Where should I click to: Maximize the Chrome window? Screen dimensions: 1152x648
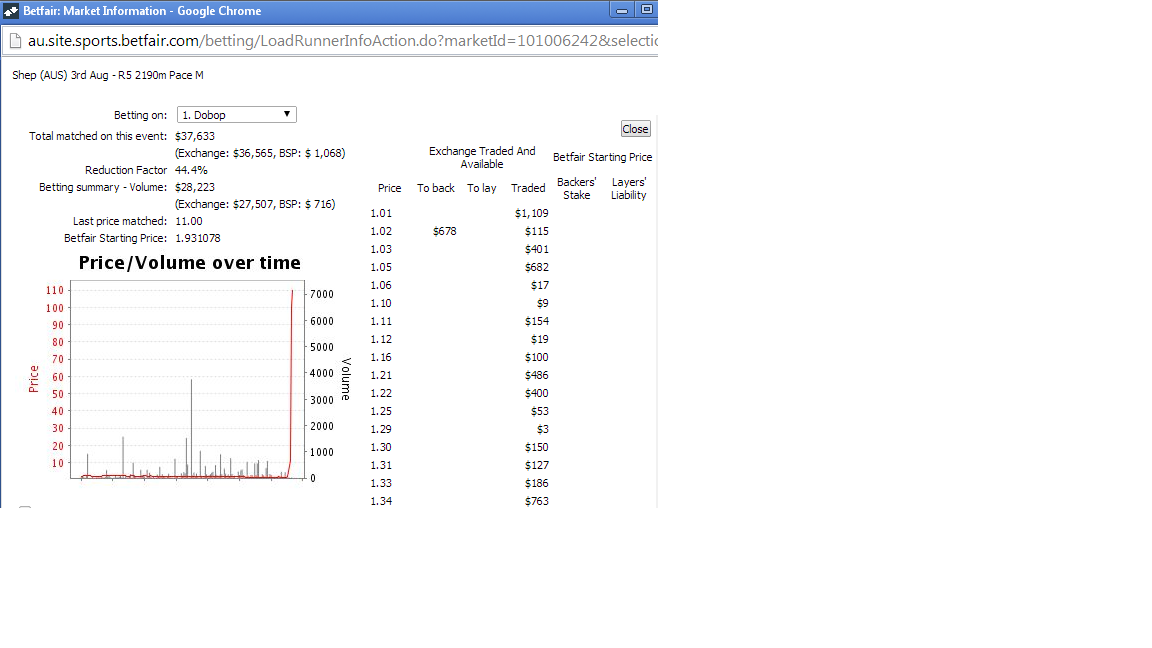[647, 10]
